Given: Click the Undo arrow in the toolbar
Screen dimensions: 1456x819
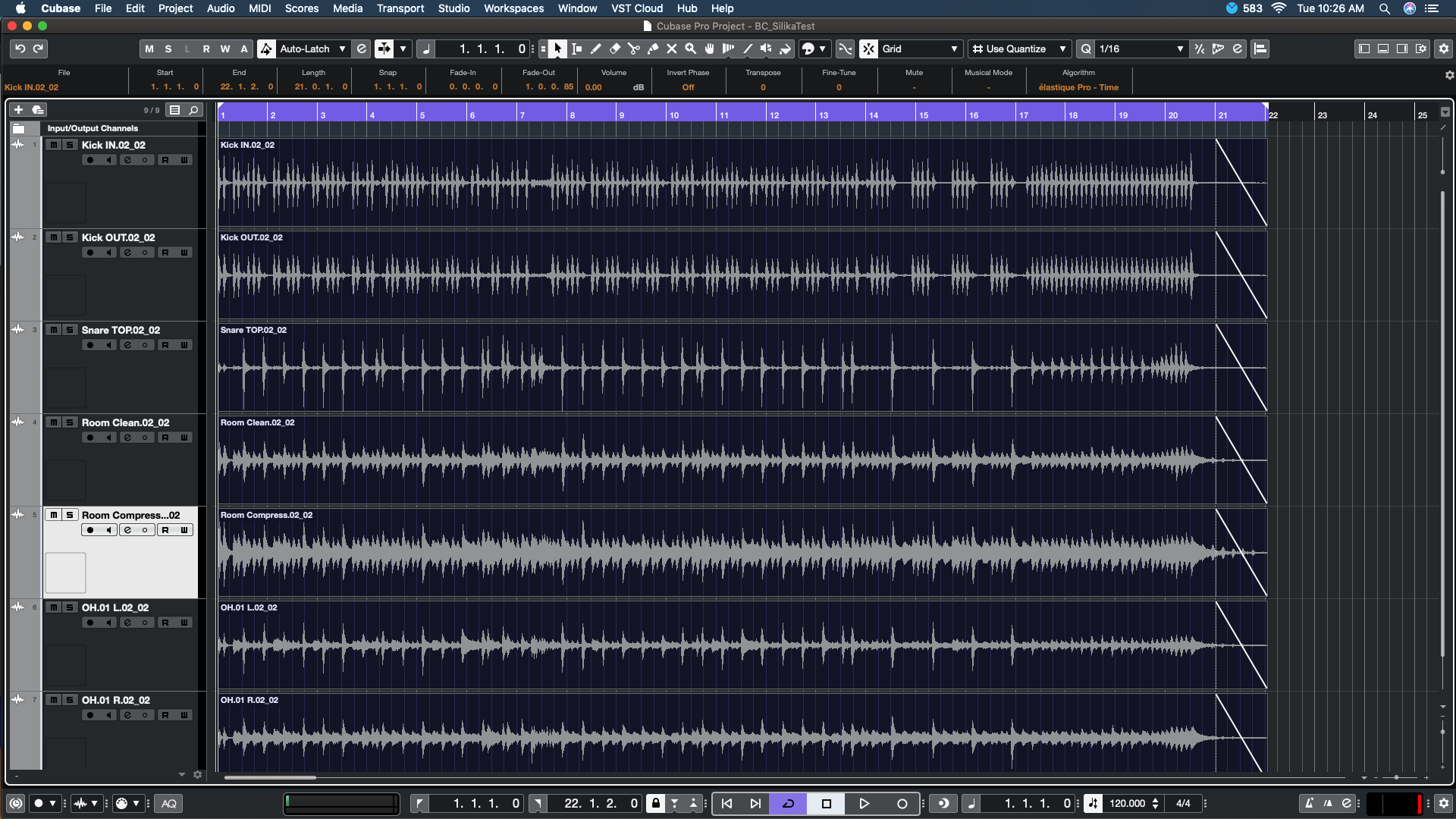Looking at the screenshot, I should 20,49.
